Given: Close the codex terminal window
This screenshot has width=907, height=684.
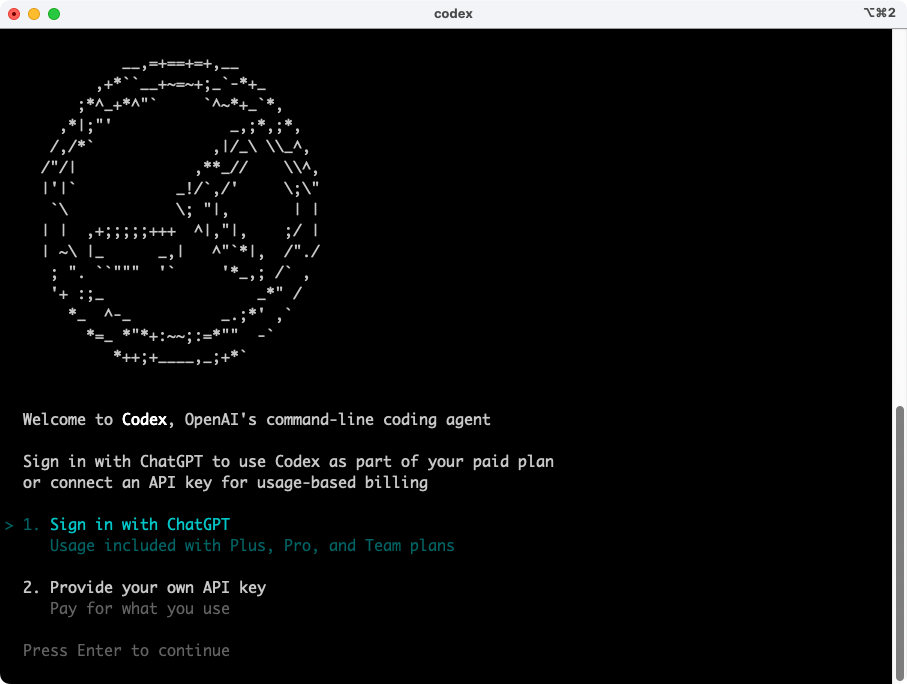Looking at the screenshot, I should [x=14, y=14].
